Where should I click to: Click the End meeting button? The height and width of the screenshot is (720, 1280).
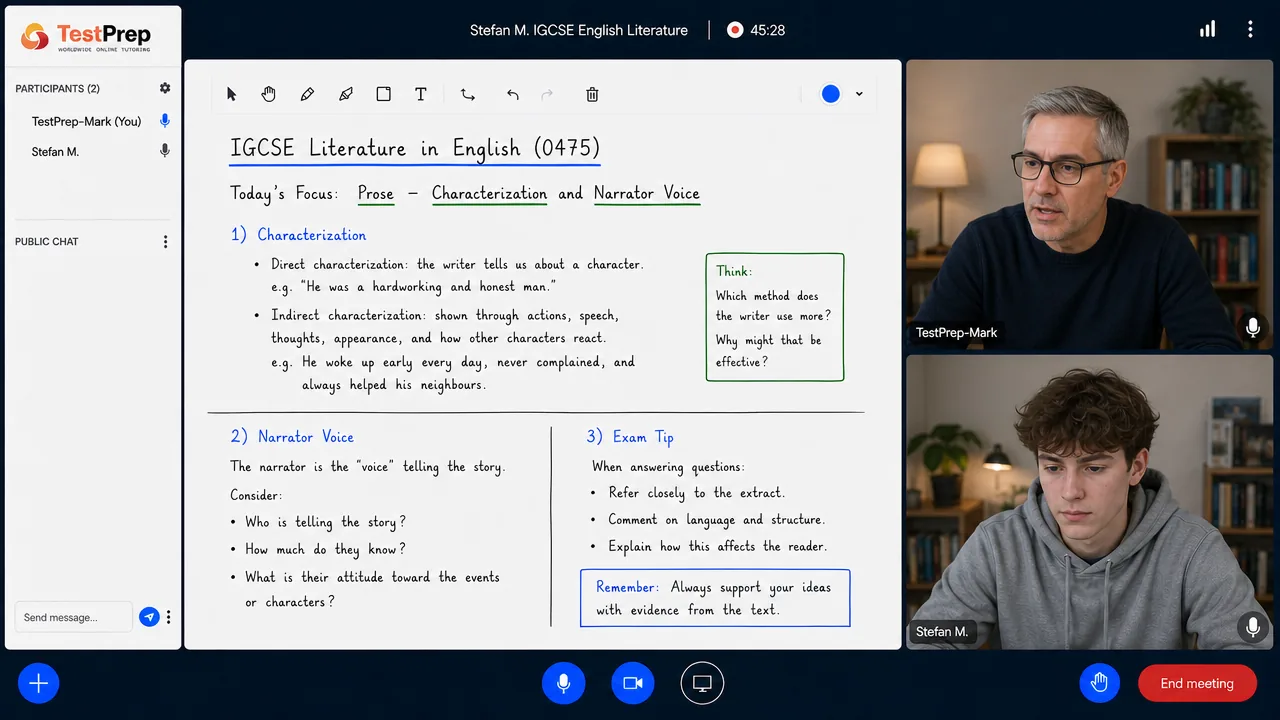coord(1197,683)
